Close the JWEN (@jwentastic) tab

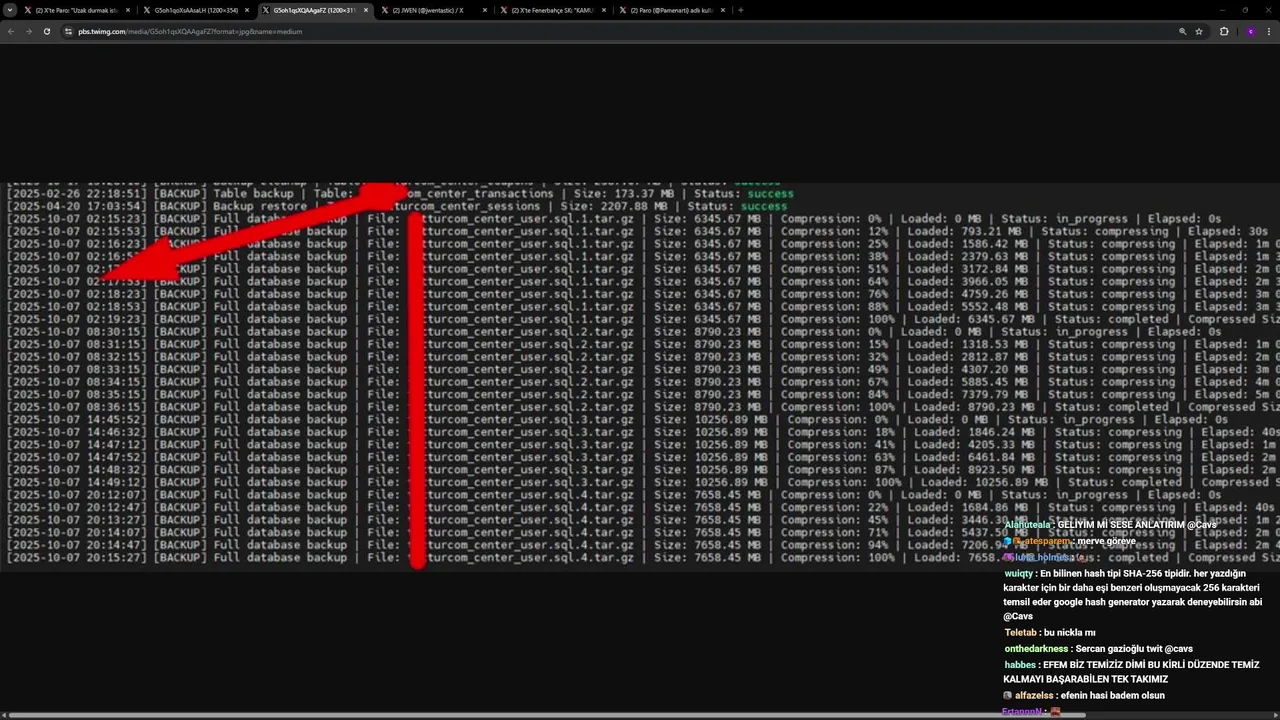pyautogui.click(x=485, y=10)
